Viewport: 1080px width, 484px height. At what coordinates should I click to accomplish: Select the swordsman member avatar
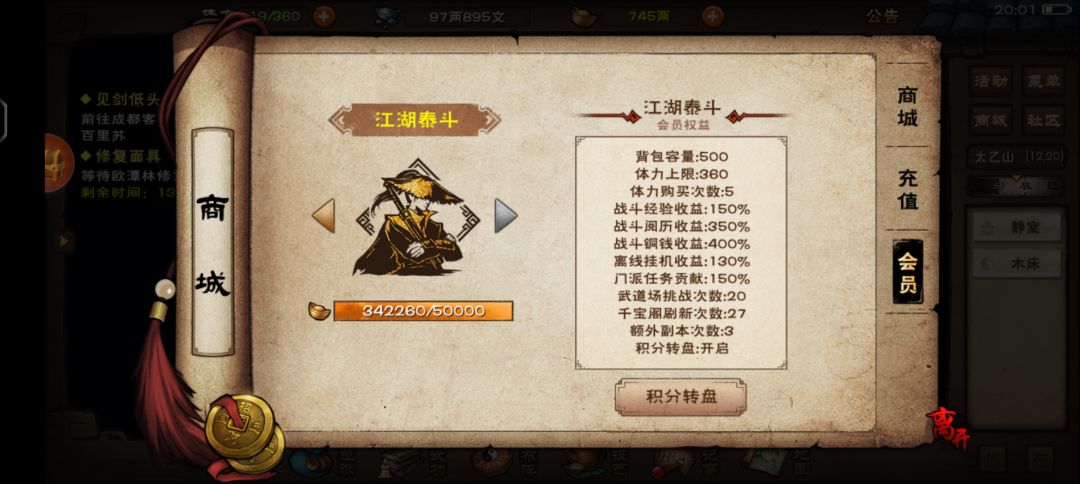click(x=415, y=218)
